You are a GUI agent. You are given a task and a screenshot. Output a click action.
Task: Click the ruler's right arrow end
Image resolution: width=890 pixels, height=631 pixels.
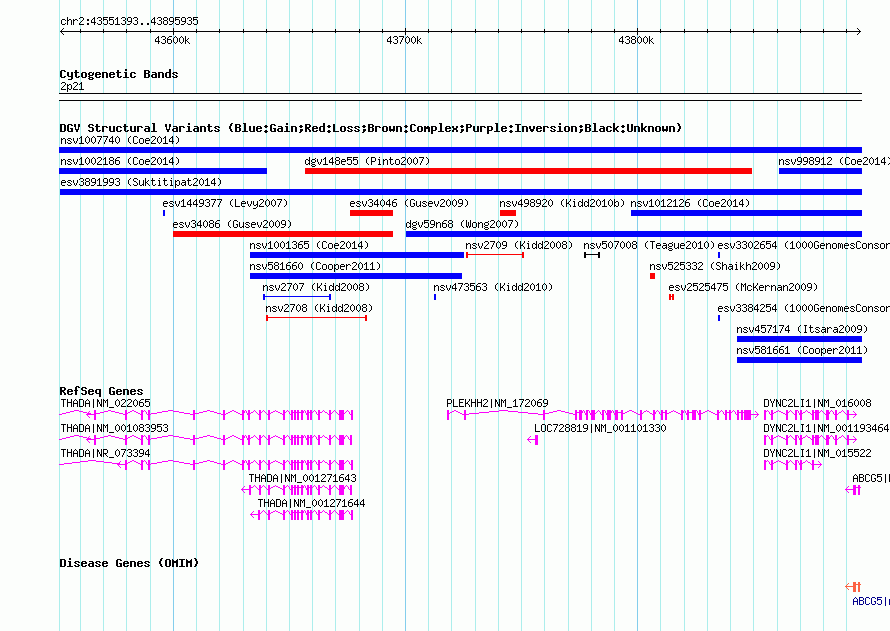tap(858, 31)
